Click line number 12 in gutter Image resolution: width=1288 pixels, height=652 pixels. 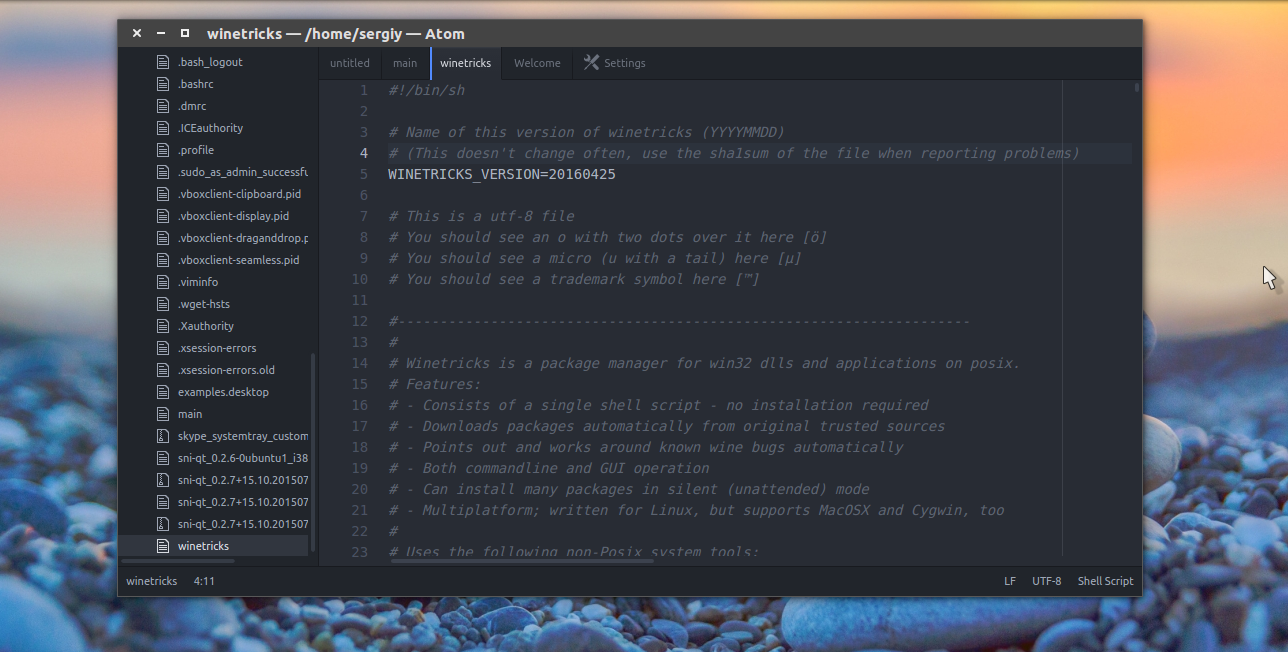pyautogui.click(x=360, y=321)
